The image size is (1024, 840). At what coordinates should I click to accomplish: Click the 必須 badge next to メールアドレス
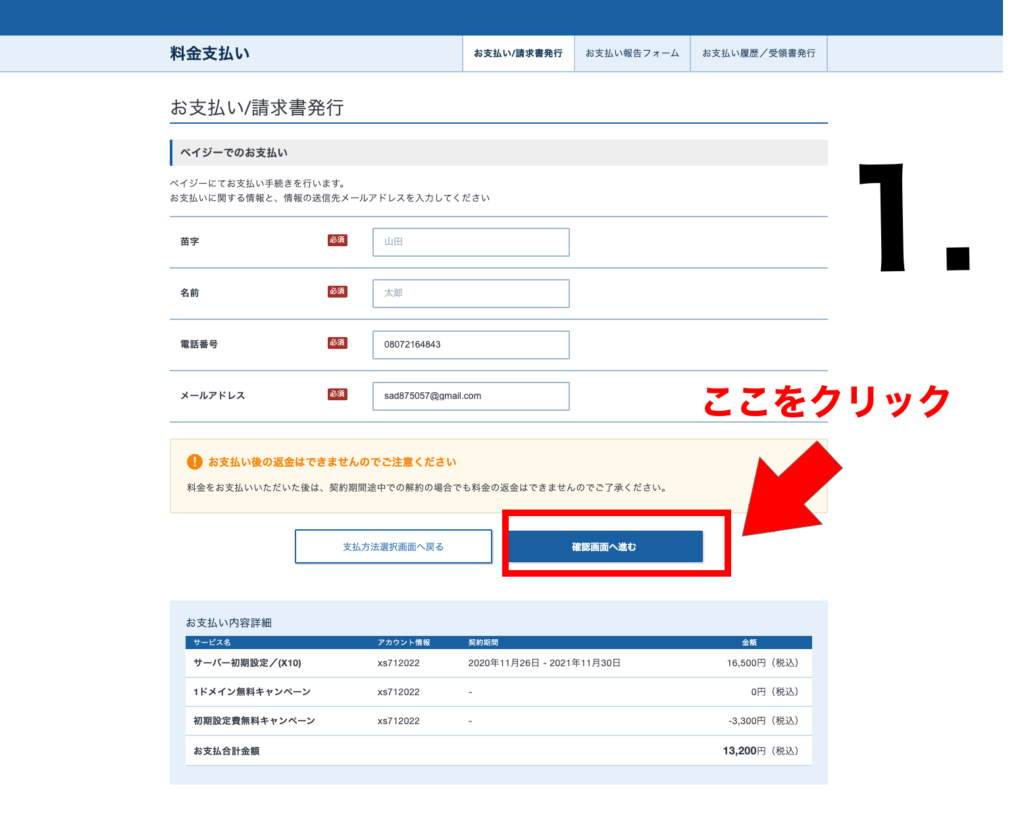coord(336,395)
